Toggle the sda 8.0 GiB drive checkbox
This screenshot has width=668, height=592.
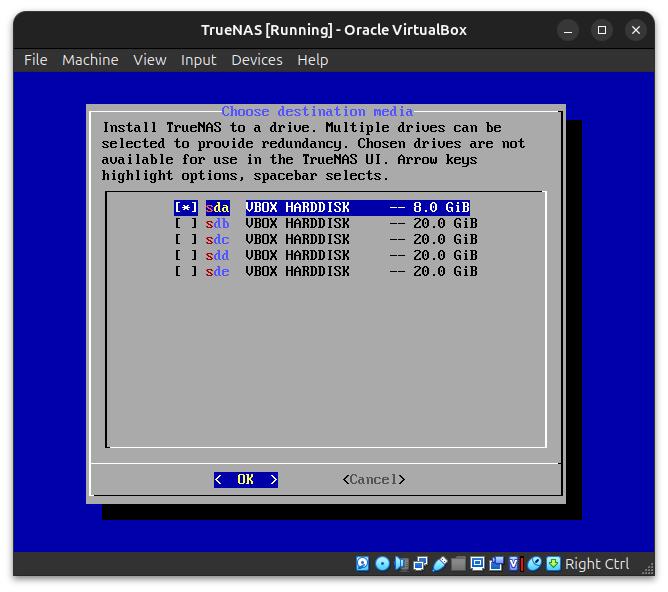(186, 208)
